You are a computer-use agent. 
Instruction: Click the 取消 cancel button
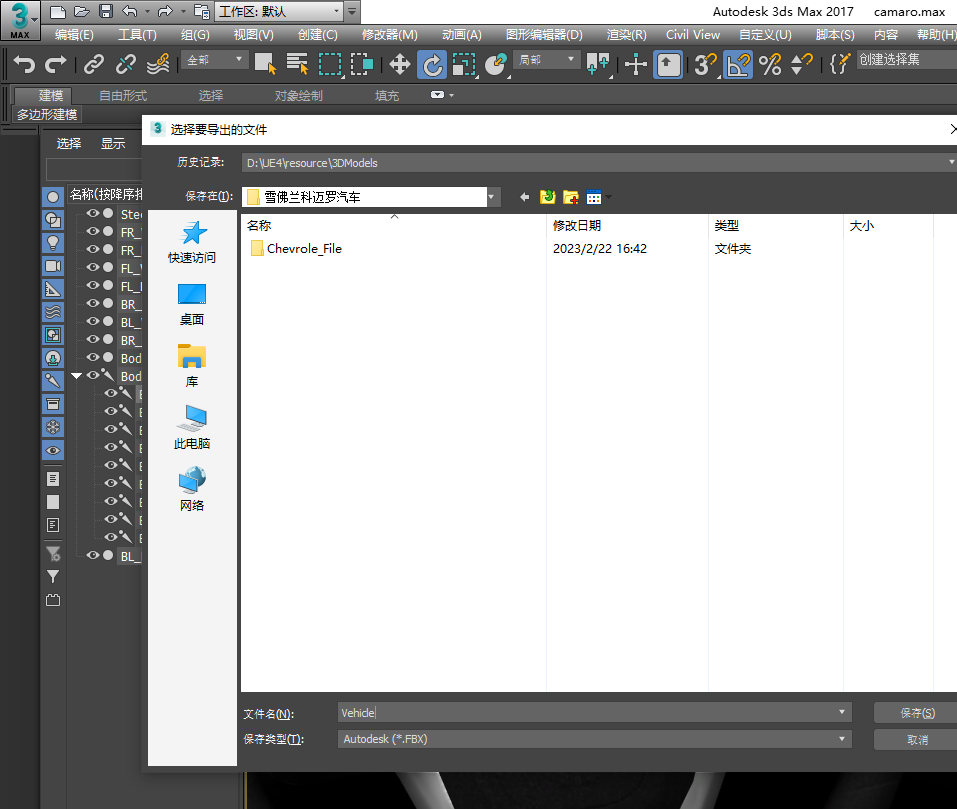(x=916, y=740)
